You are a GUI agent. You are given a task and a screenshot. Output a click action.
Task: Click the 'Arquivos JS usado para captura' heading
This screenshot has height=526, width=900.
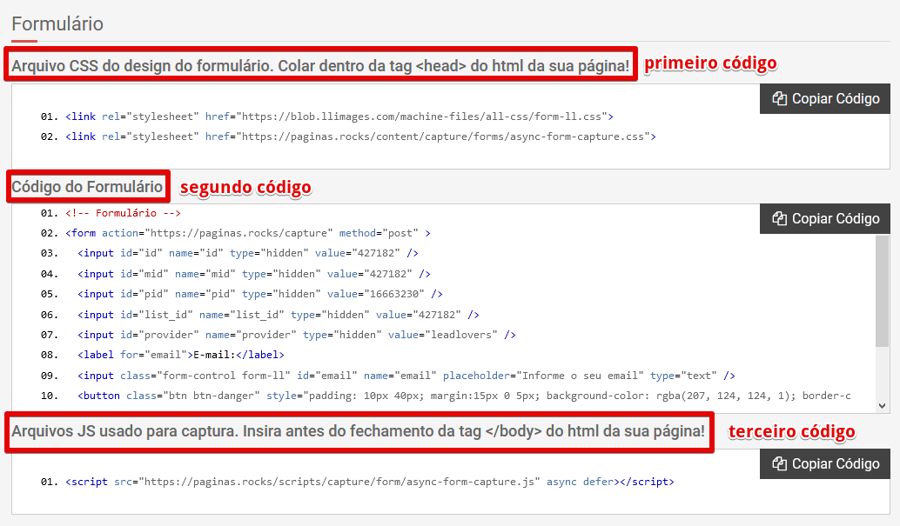click(x=357, y=433)
